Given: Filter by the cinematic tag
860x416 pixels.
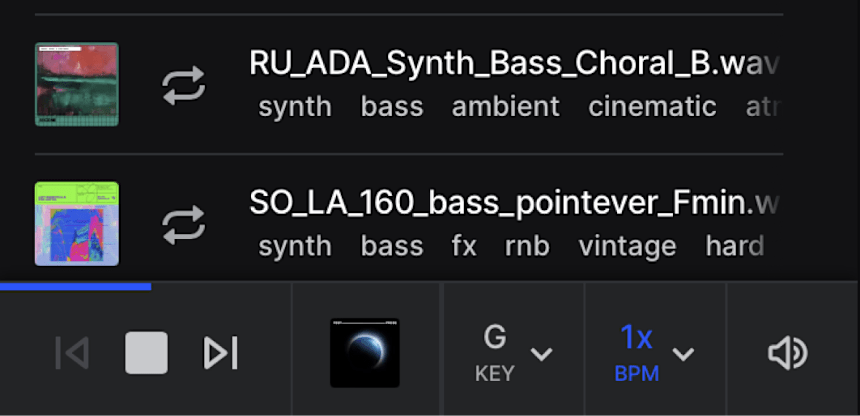Looking at the screenshot, I should (652, 106).
